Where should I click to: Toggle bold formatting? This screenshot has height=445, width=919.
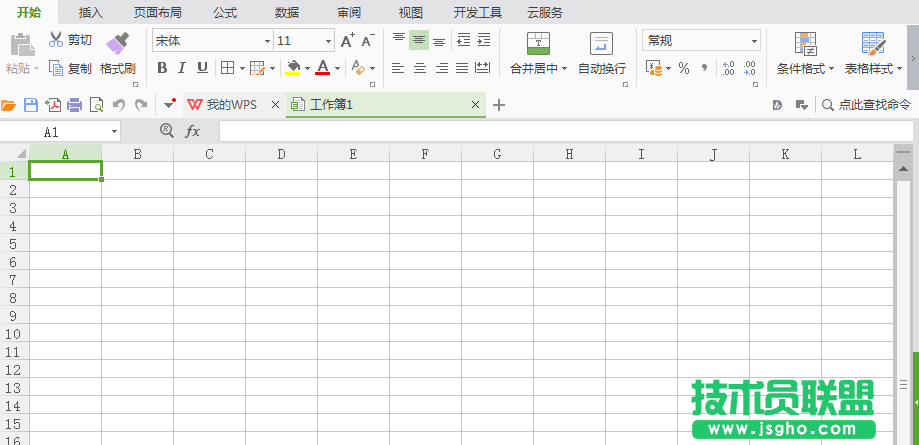[x=162, y=68]
